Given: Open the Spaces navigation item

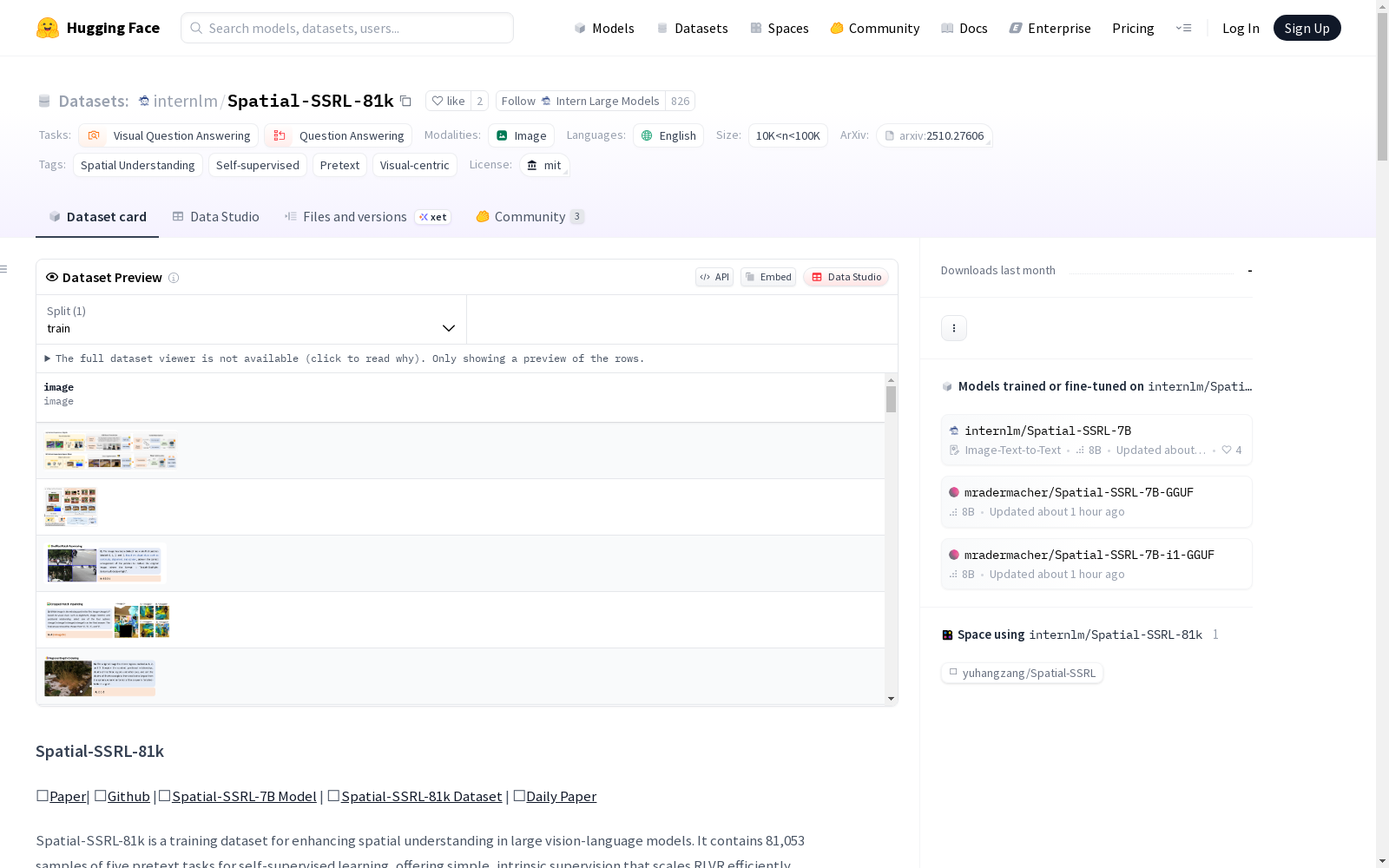Looking at the screenshot, I should pos(779,28).
